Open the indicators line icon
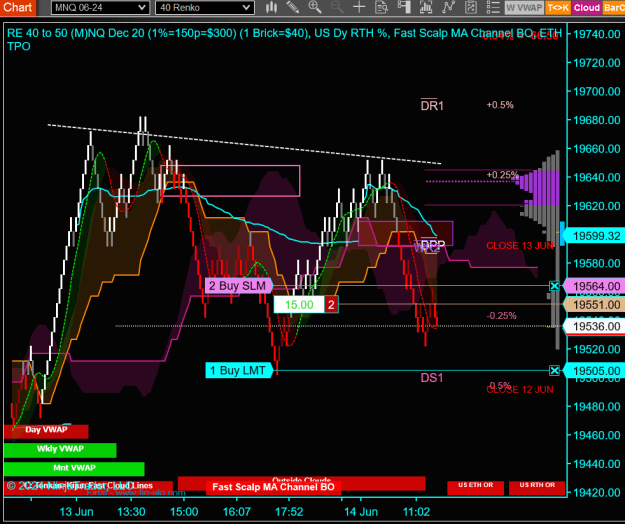This screenshot has width=625, height=524. (448, 7)
